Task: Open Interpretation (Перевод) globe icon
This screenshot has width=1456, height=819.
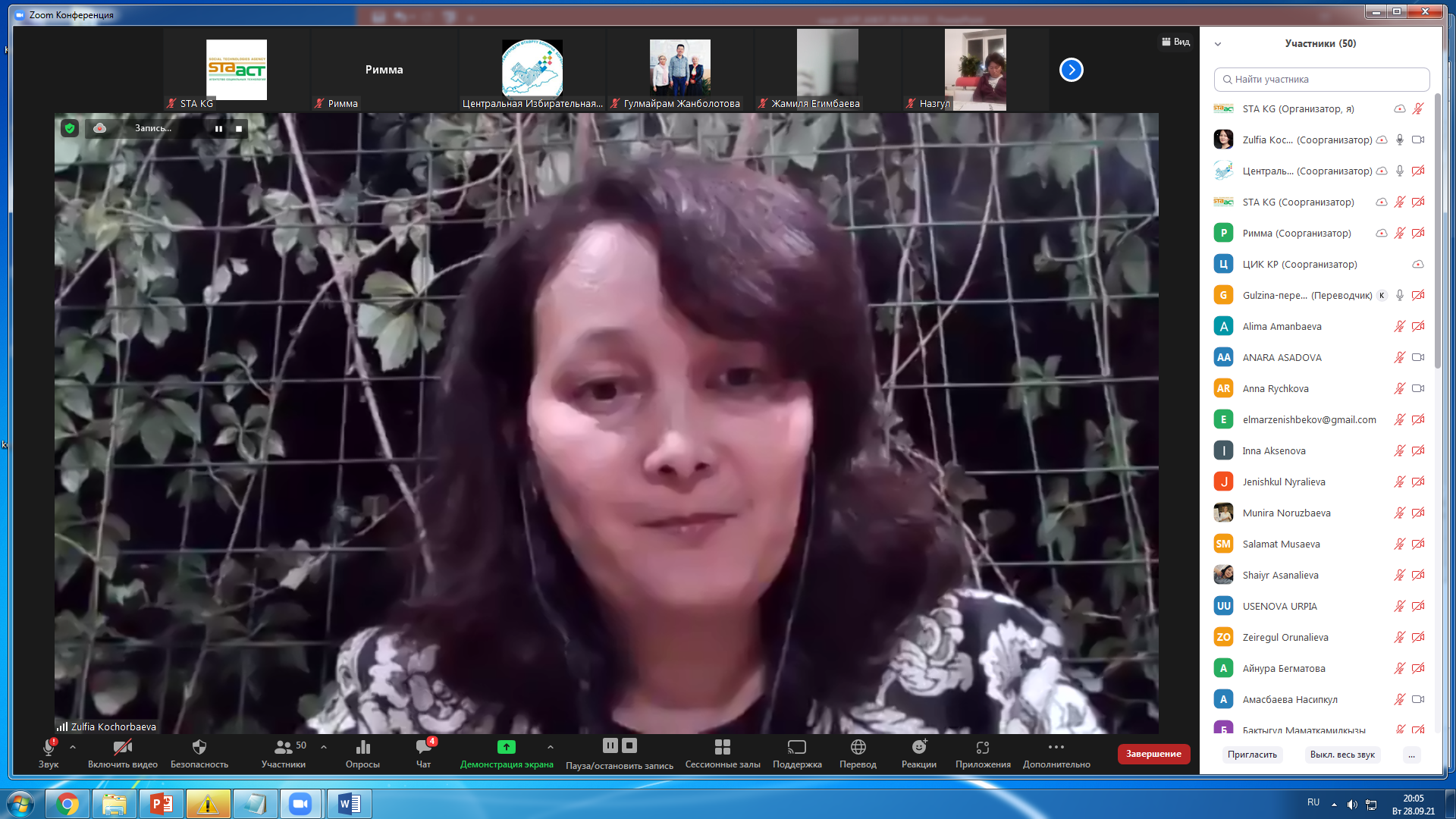Action: coord(858,748)
